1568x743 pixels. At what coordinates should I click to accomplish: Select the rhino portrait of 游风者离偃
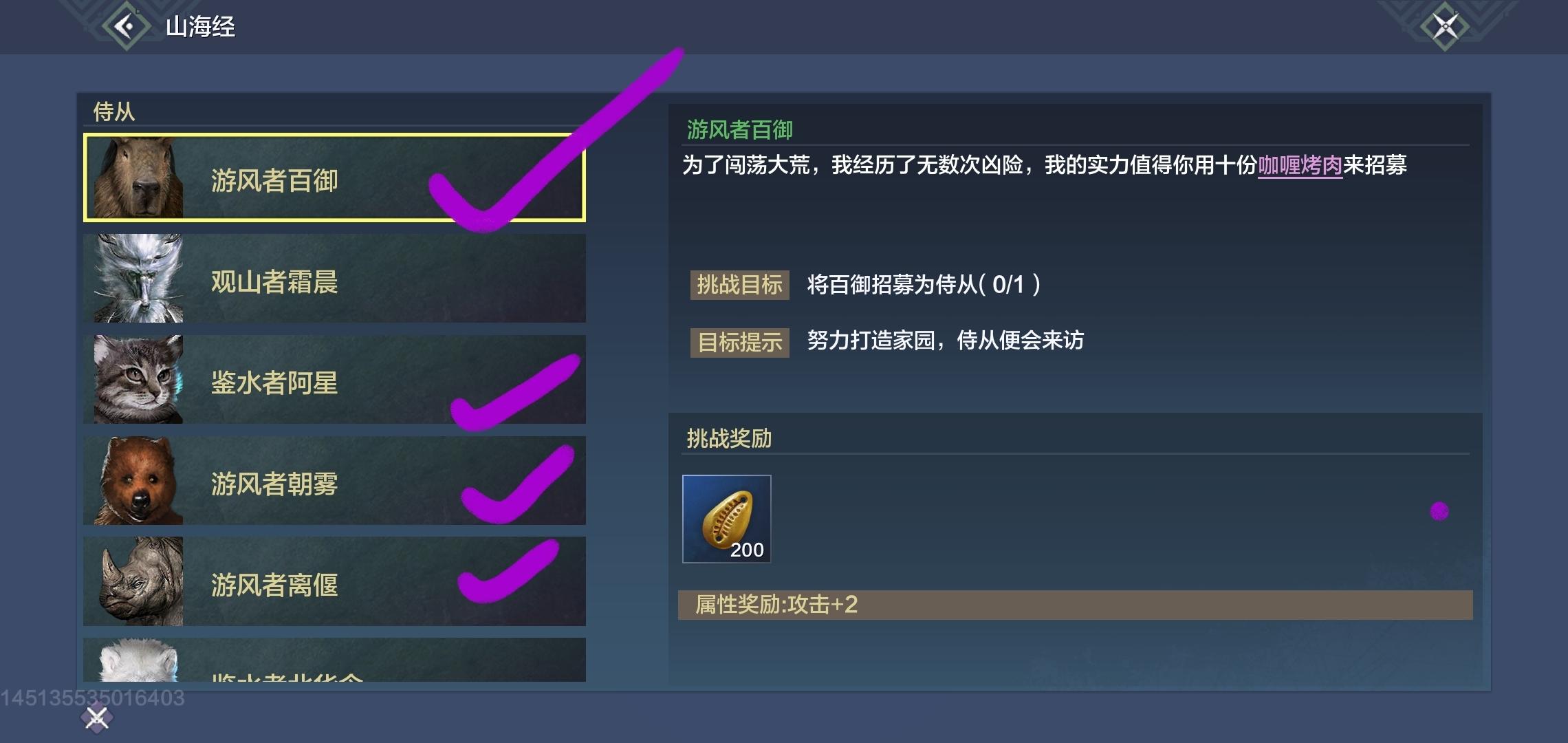[138, 581]
